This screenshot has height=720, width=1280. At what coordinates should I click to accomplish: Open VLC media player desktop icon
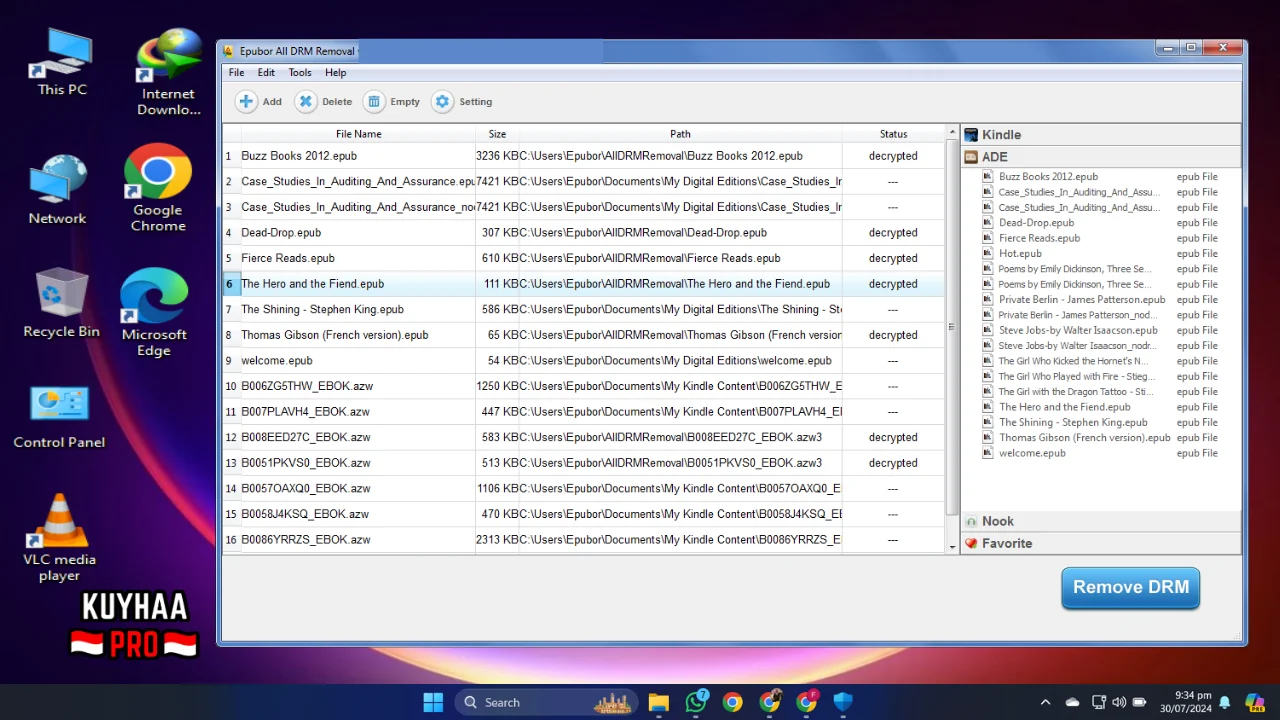coord(59,537)
